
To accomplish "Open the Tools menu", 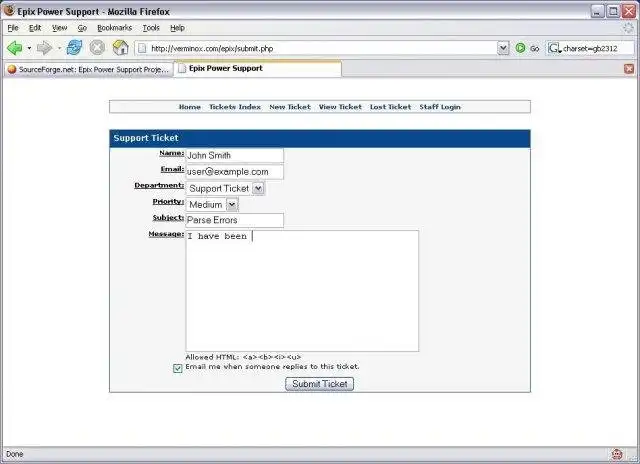I will [151, 28].
